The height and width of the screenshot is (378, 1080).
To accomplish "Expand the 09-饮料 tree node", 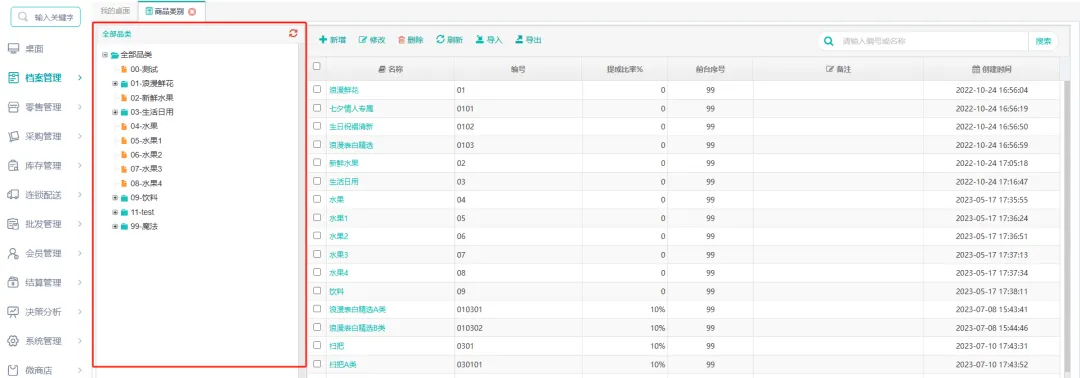I will tap(115, 198).
